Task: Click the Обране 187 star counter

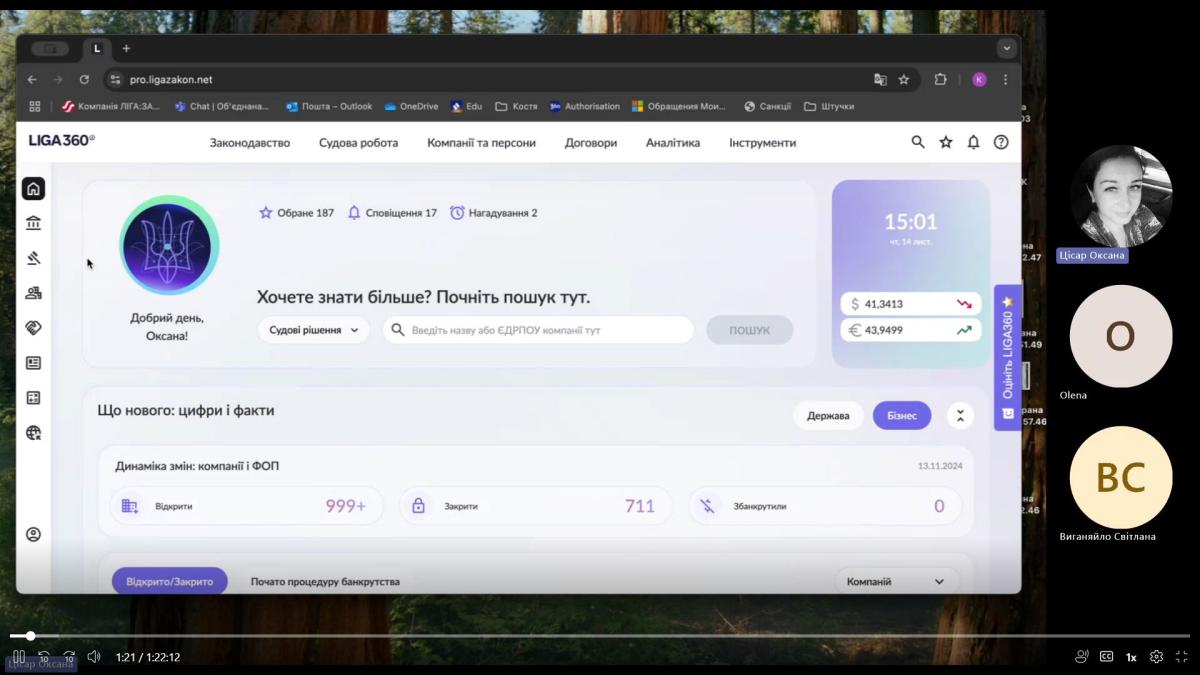Action: click(x=296, y=213)
